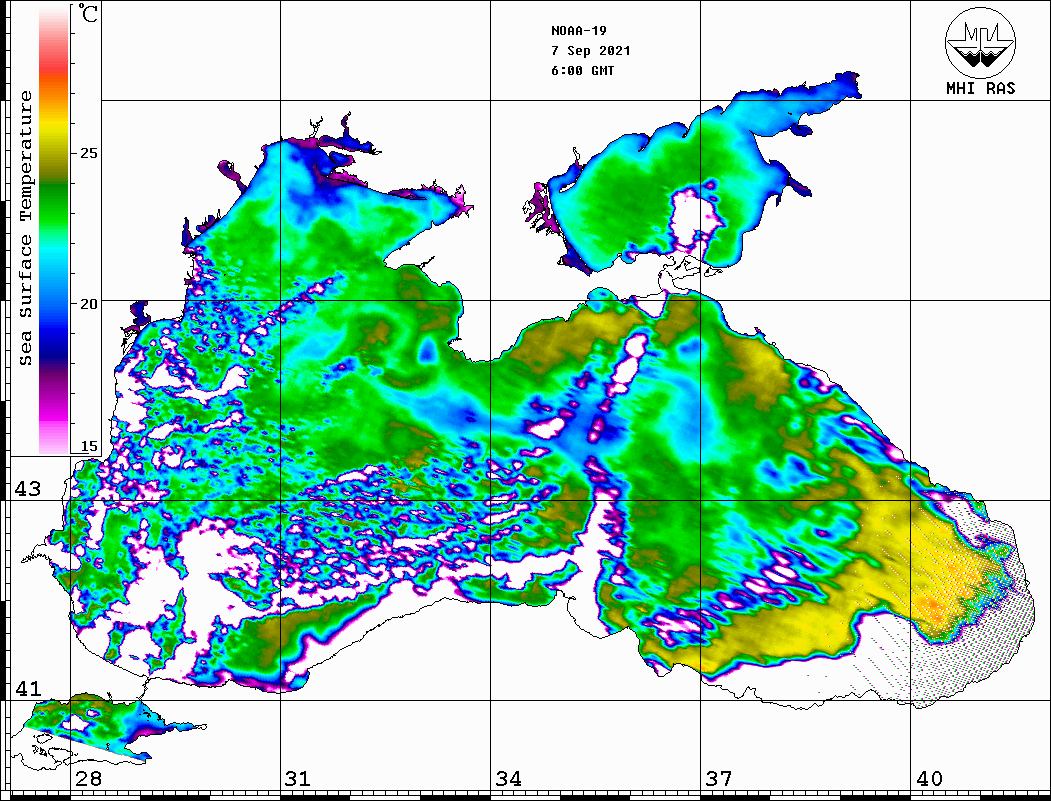Viewport: 1051px width, 801px height.
Task: Click the MHI RAS logo emblem
Action: point(980,42)
